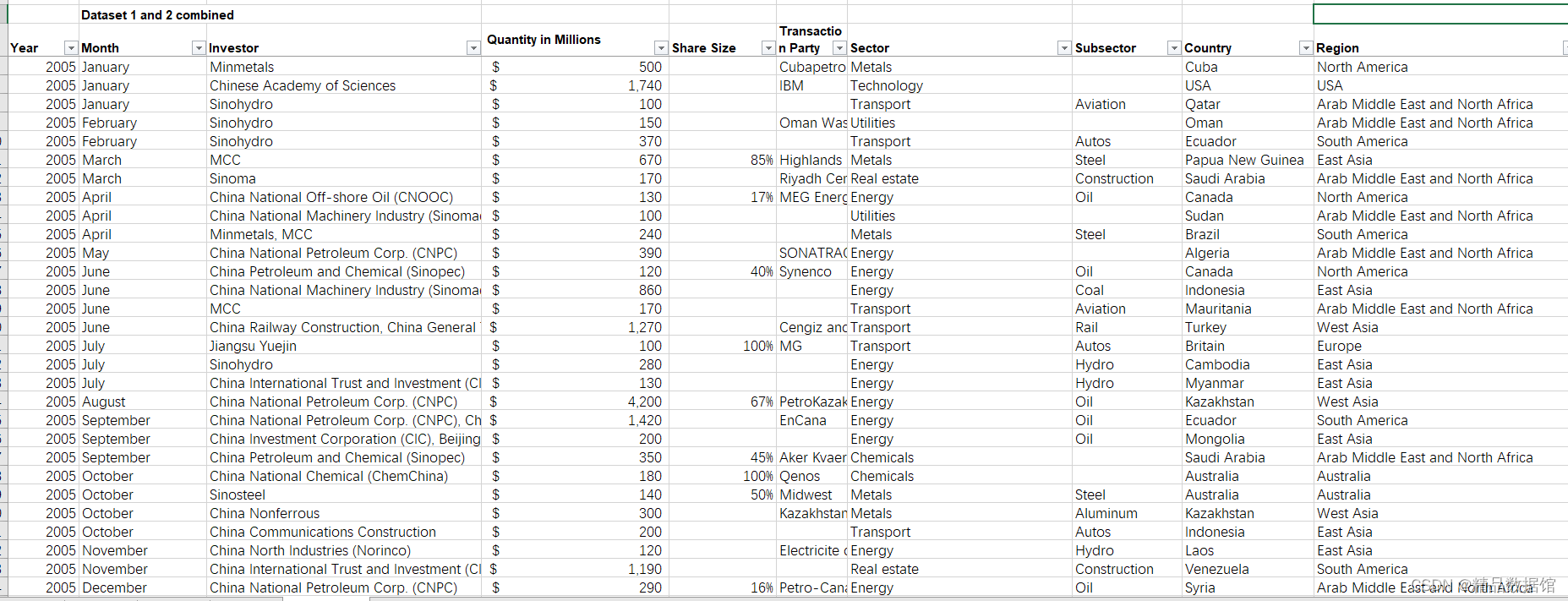Select the 'Riyadh Cer' transaction party cell
The width and height of the screenshot is (1568, 601).
coord(812,178)
